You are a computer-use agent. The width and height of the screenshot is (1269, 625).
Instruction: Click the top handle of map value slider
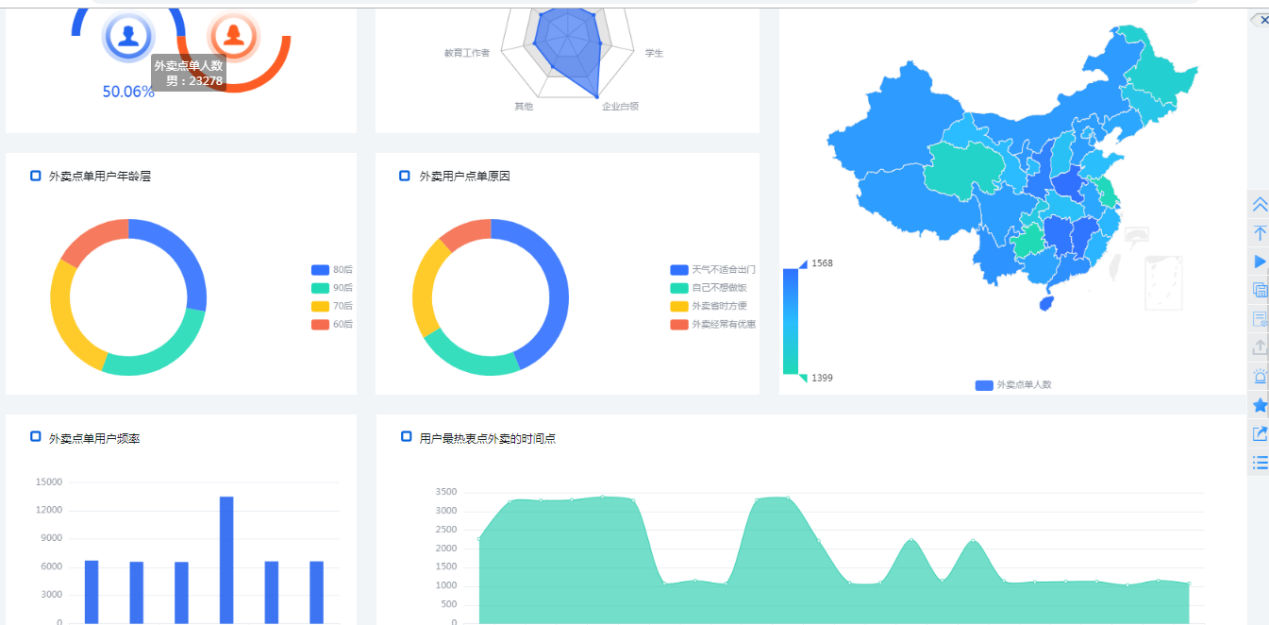802,264
